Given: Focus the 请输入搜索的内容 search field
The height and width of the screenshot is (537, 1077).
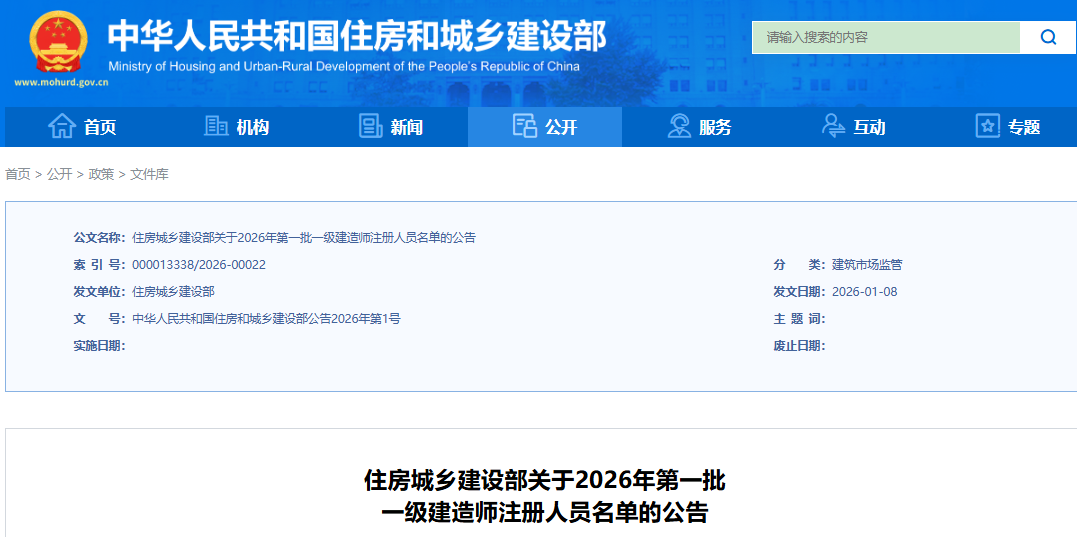Looking at the screenshot, I should tap(886, 37).
